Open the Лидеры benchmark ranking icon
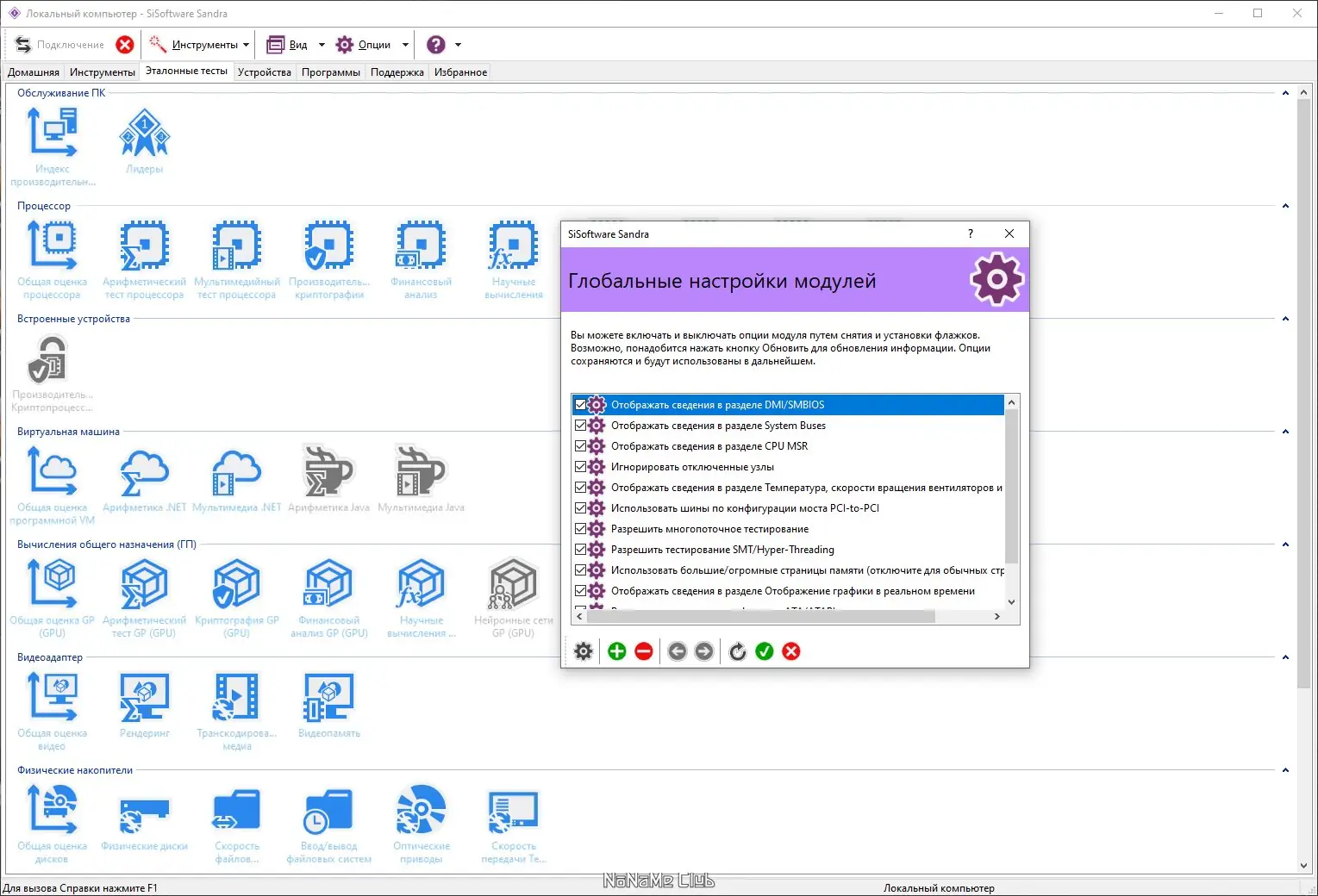Screen dimensions: 1318x896 (x=145, y=133)
